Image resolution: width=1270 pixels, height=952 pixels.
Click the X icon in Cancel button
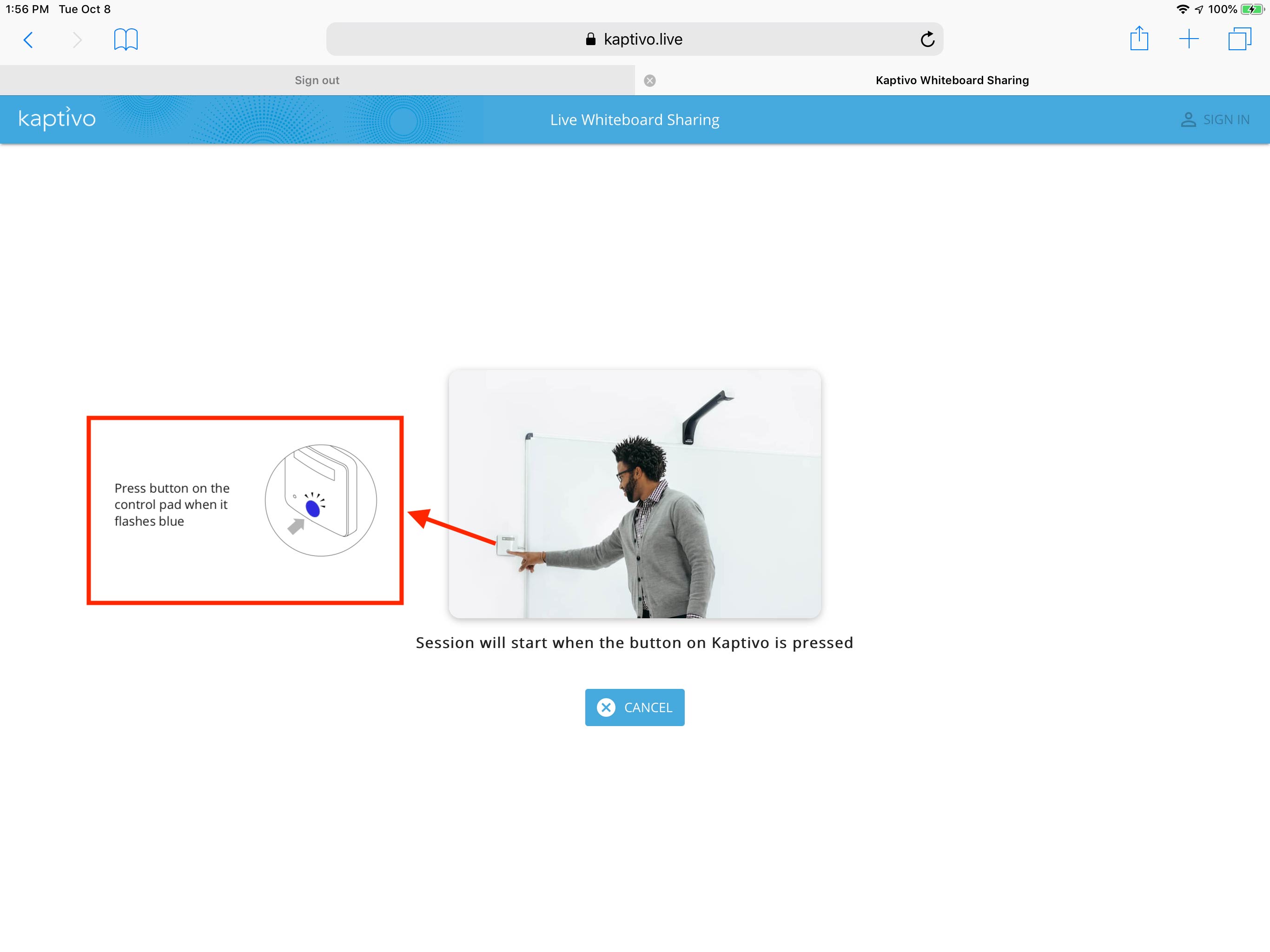click(x=606, y=707)
